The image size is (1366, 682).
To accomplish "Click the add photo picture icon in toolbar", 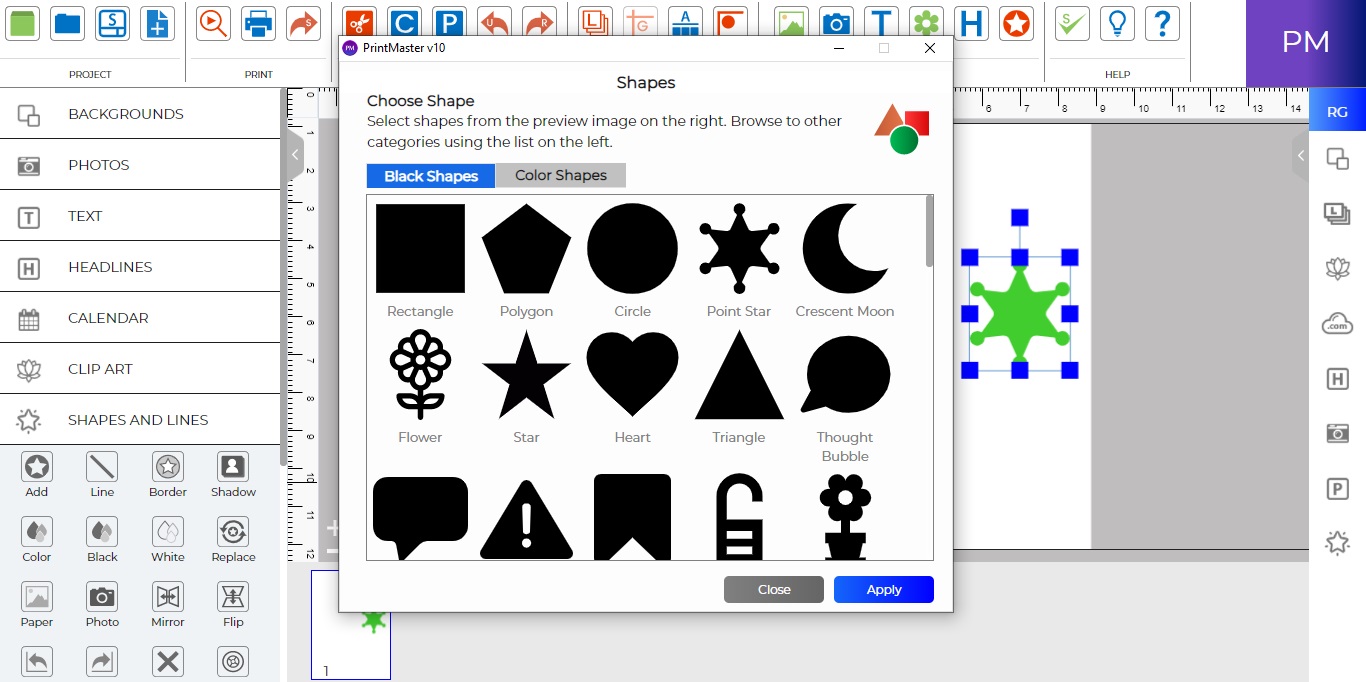I will tap(791, 23).
